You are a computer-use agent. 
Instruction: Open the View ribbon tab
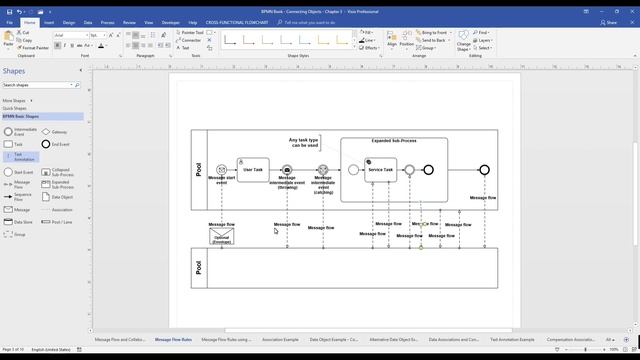pos(149,22)
